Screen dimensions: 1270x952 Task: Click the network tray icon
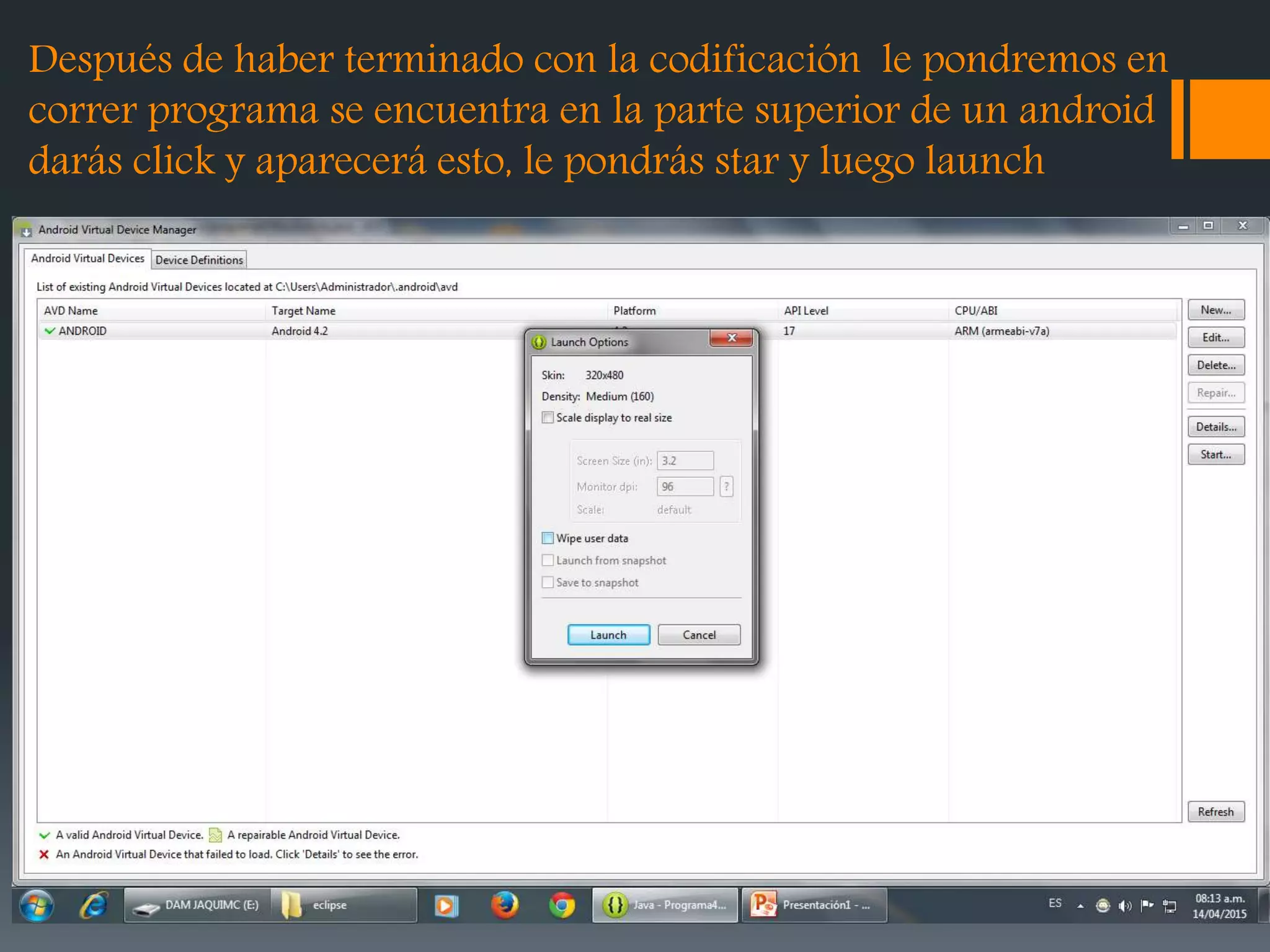pos(1170,906)
